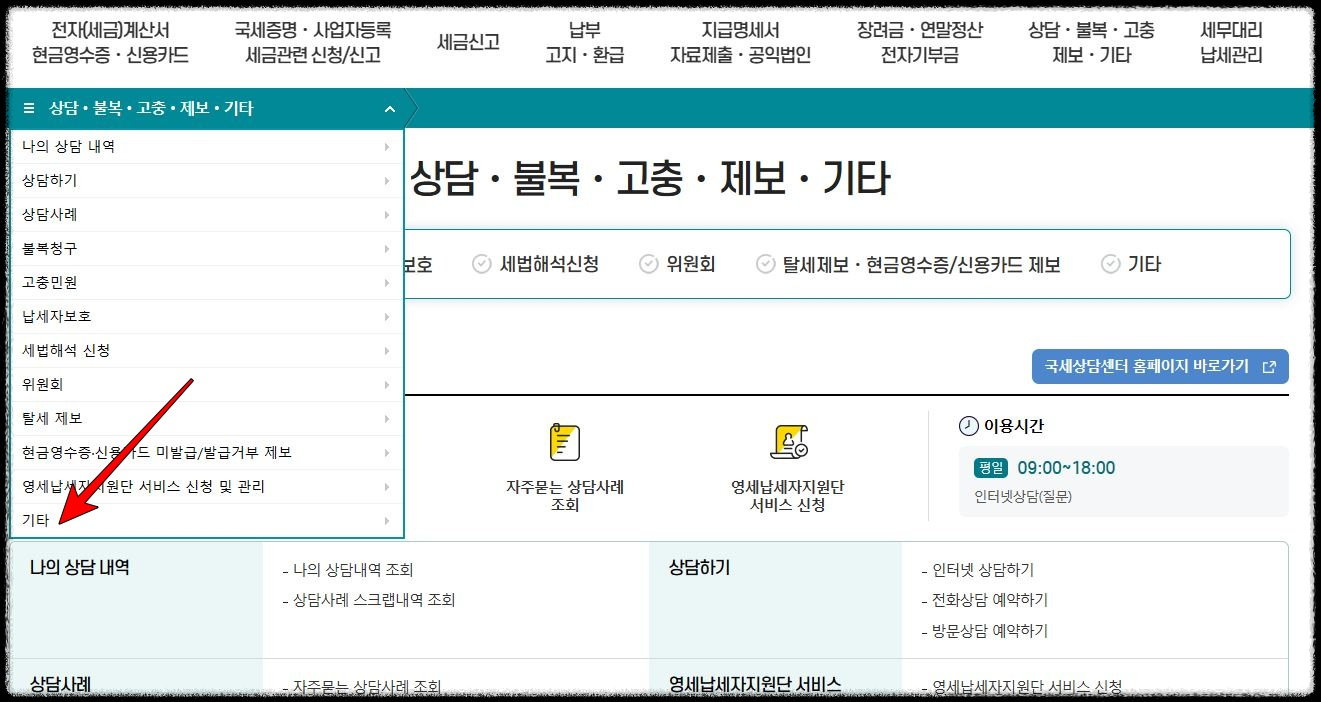
Task: Click the external link icon on 국세상담센터 button
Action: coord(1268,366)
